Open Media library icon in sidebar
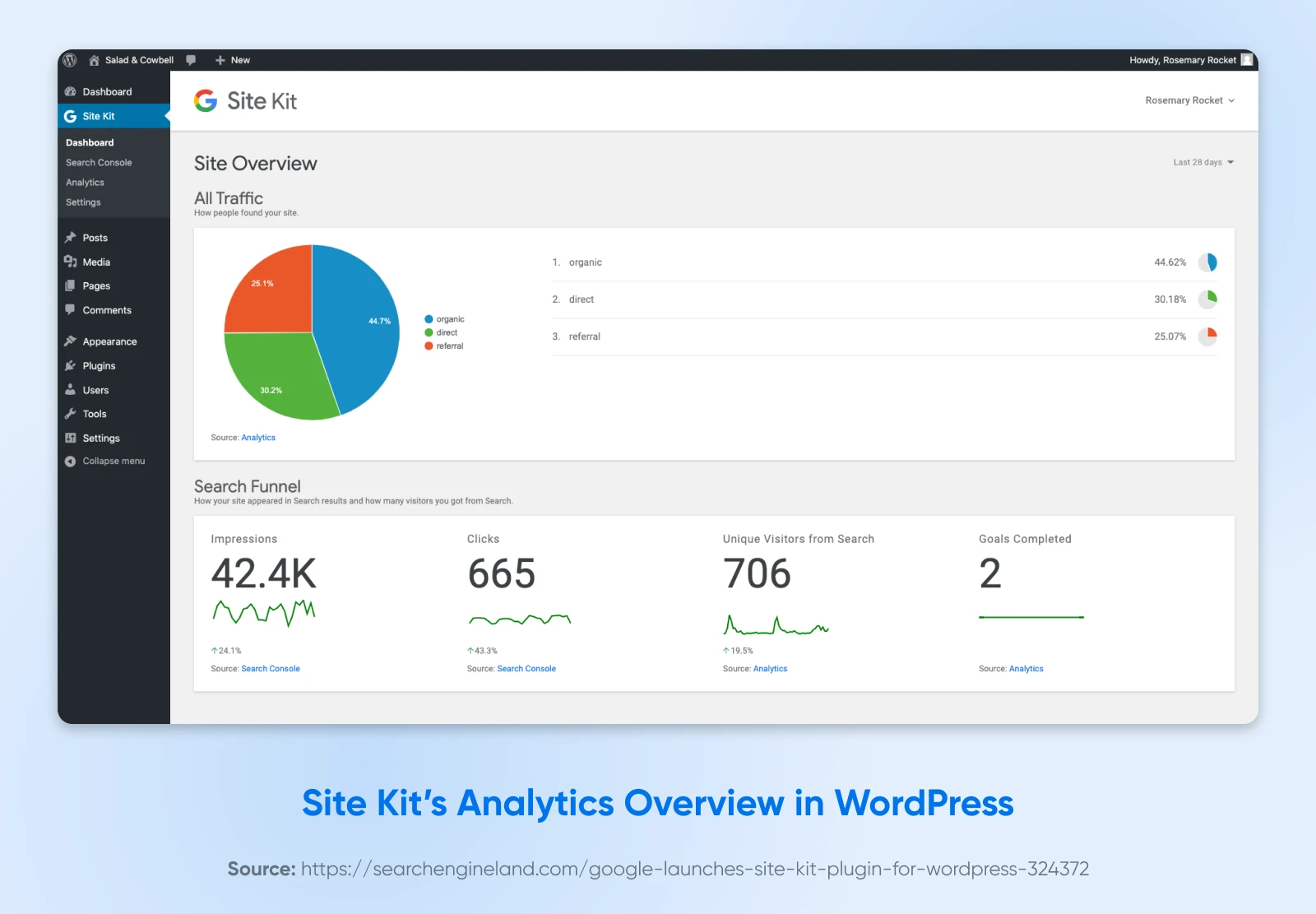The image size is (1316, 914). [x=71, y=262]
